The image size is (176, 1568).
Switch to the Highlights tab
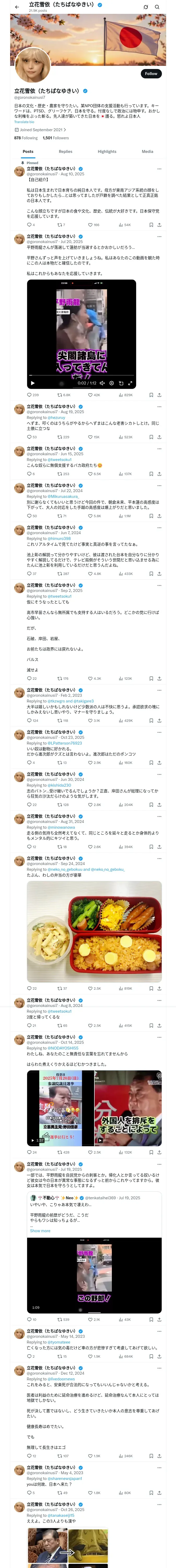click(107, 152)
